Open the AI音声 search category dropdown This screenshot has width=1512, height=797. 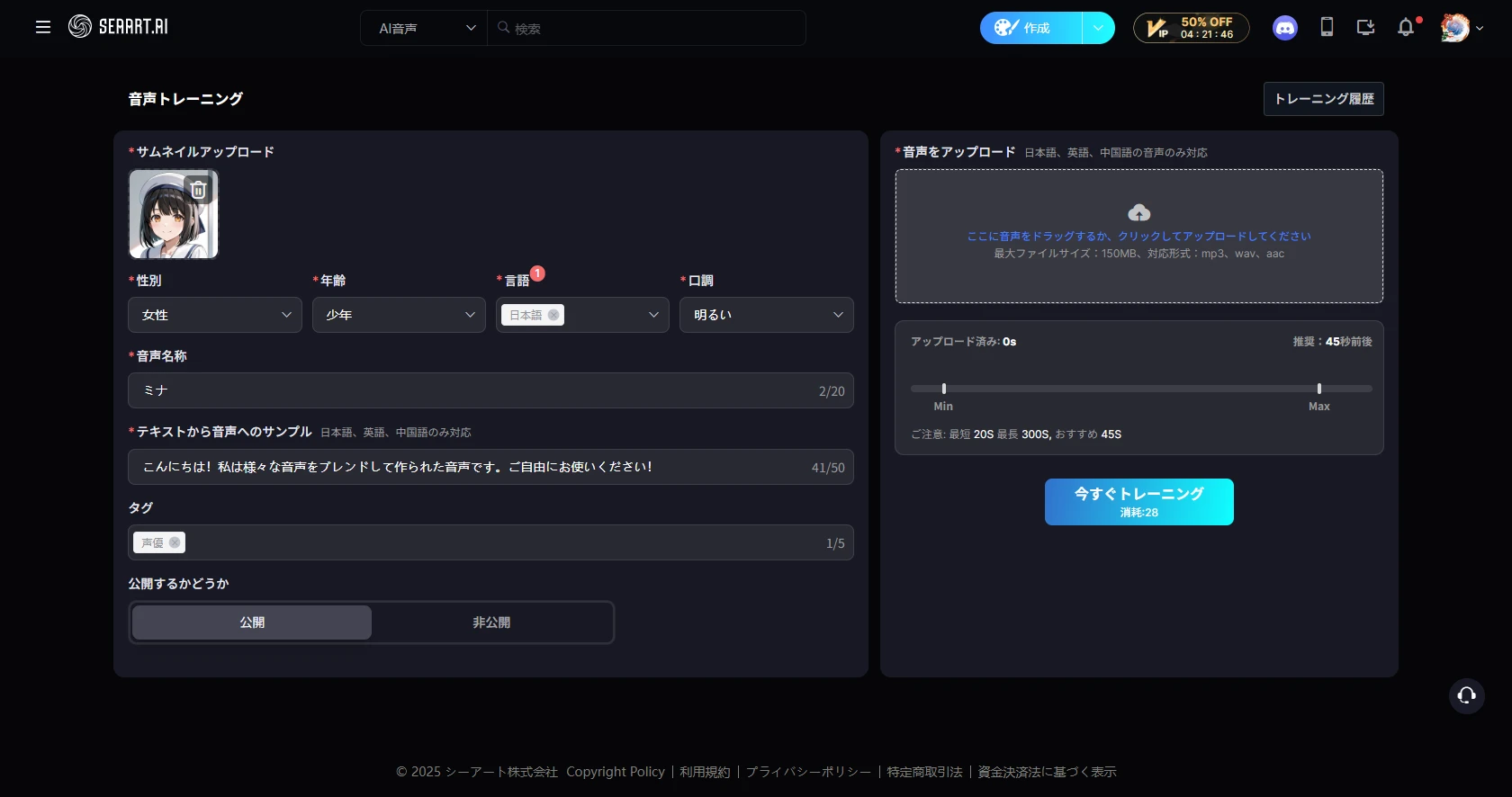coord(425,28)
